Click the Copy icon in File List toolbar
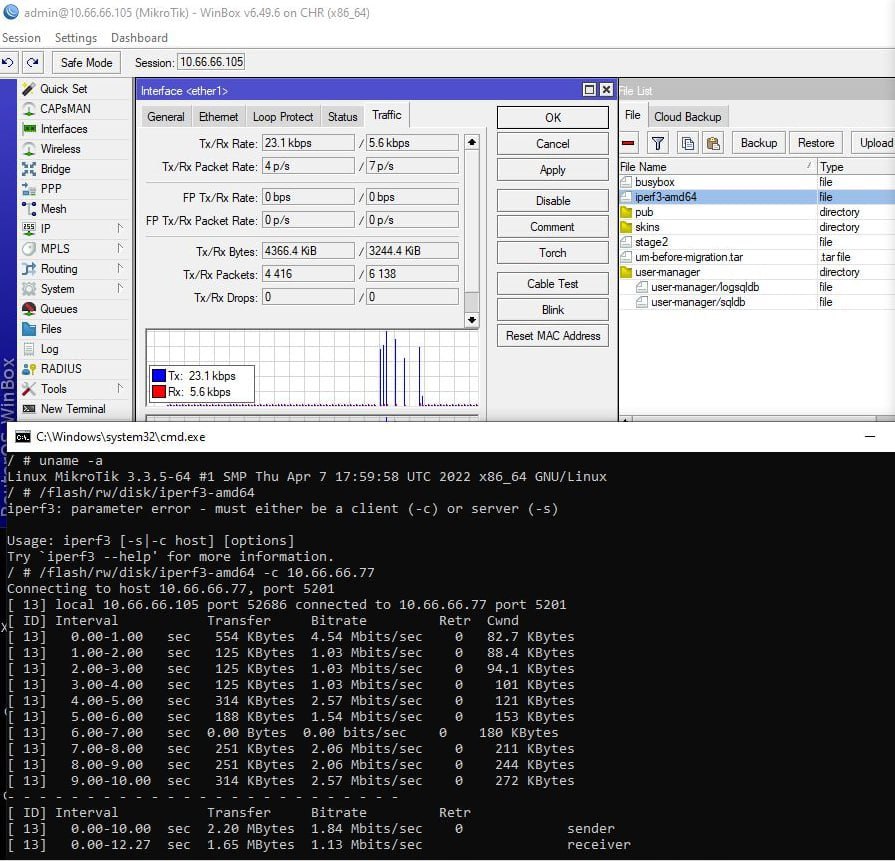The width and height of the screenshot is (895, 861). (688, 143)
